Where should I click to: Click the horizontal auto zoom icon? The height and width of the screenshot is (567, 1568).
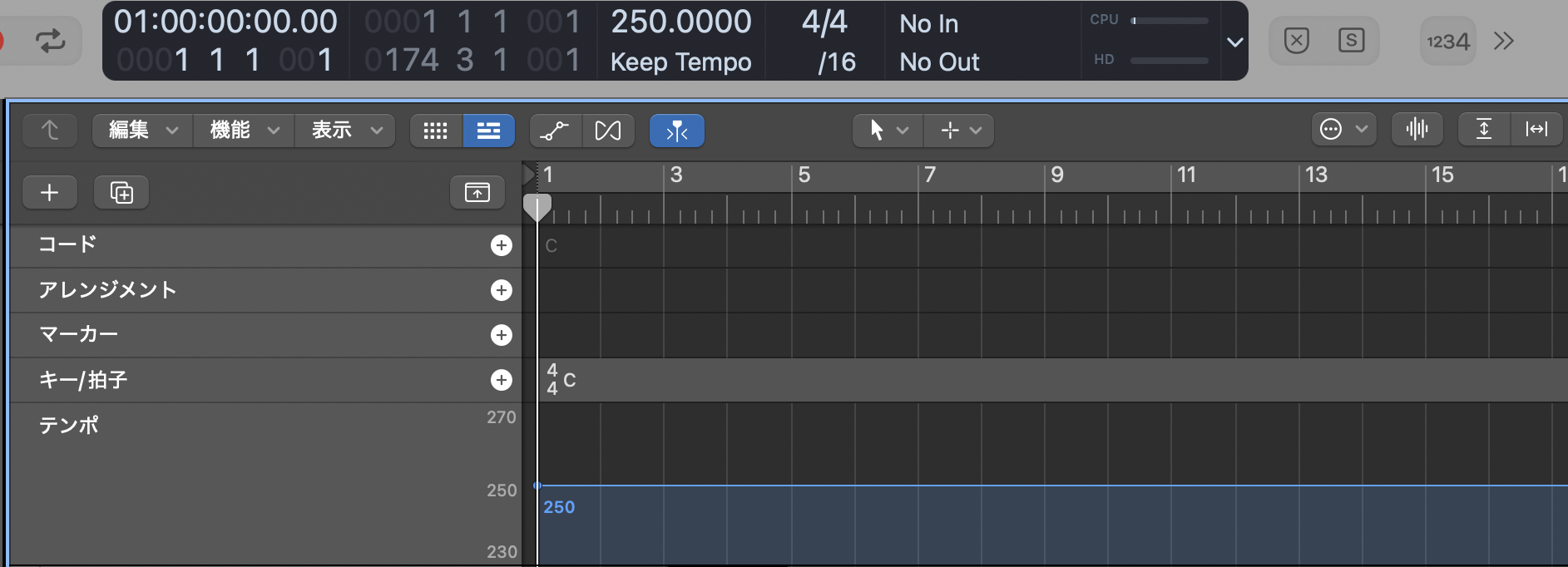(x=1536, y=129)
